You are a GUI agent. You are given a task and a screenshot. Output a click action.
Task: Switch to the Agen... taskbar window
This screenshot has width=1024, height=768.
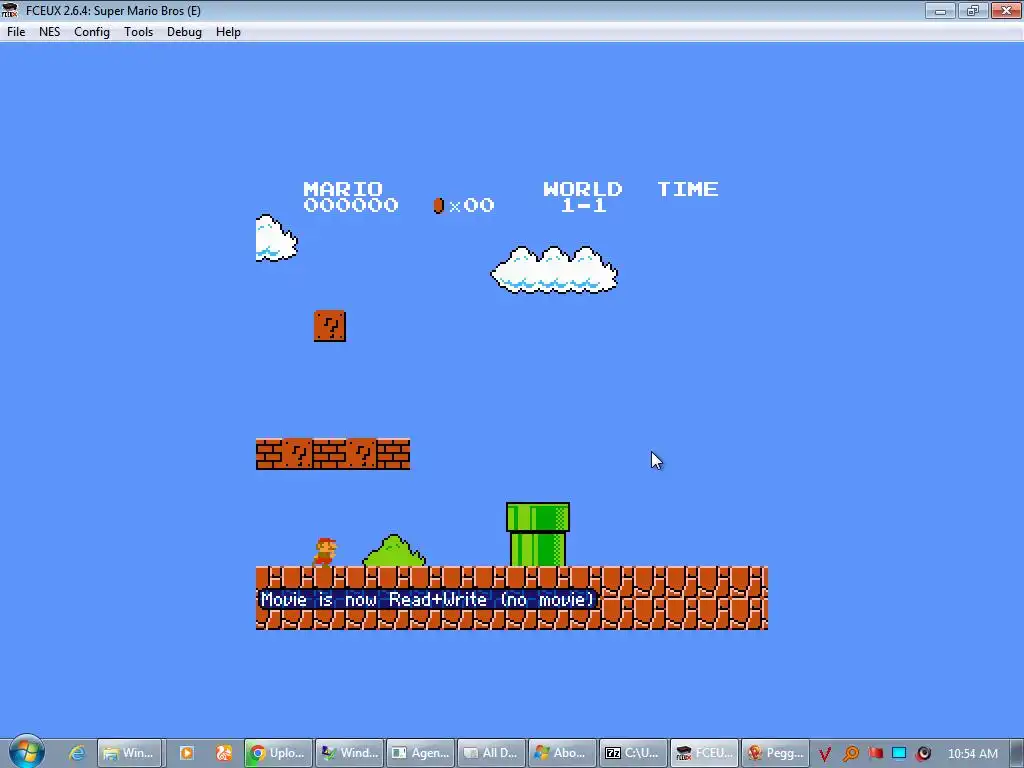(421, 753)
